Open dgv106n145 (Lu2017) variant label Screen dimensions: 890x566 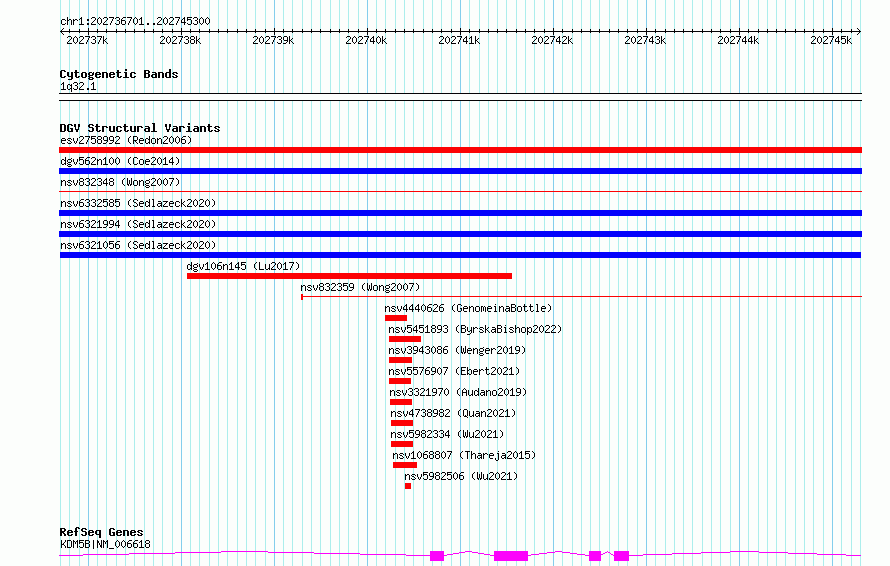(244, 266)
